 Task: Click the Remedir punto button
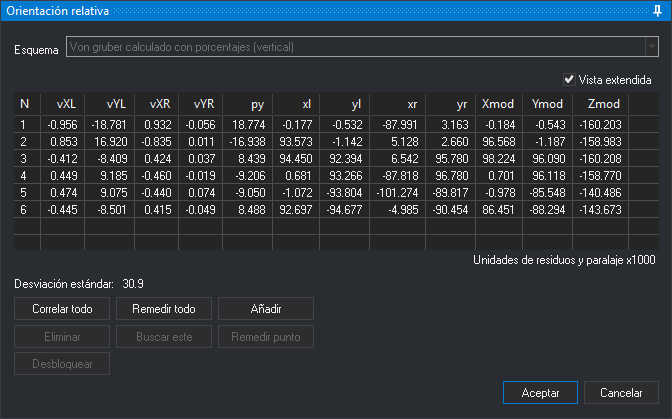(x=266, y=337)
